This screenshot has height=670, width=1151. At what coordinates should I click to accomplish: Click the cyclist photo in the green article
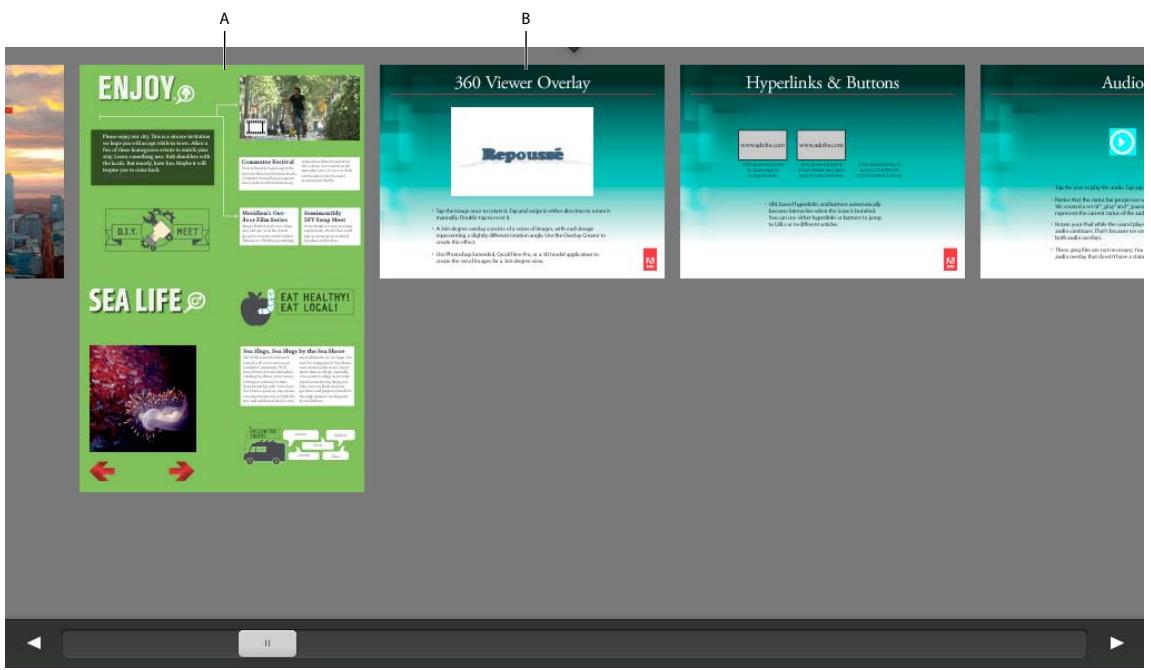(299, 107)
